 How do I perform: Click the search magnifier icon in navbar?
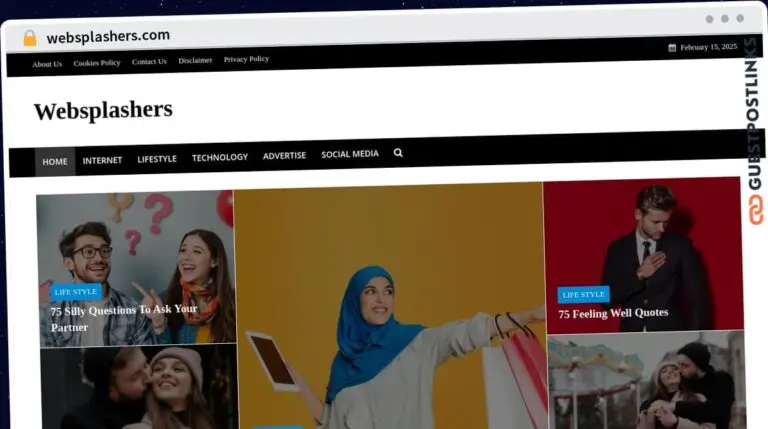click(398, 153)
